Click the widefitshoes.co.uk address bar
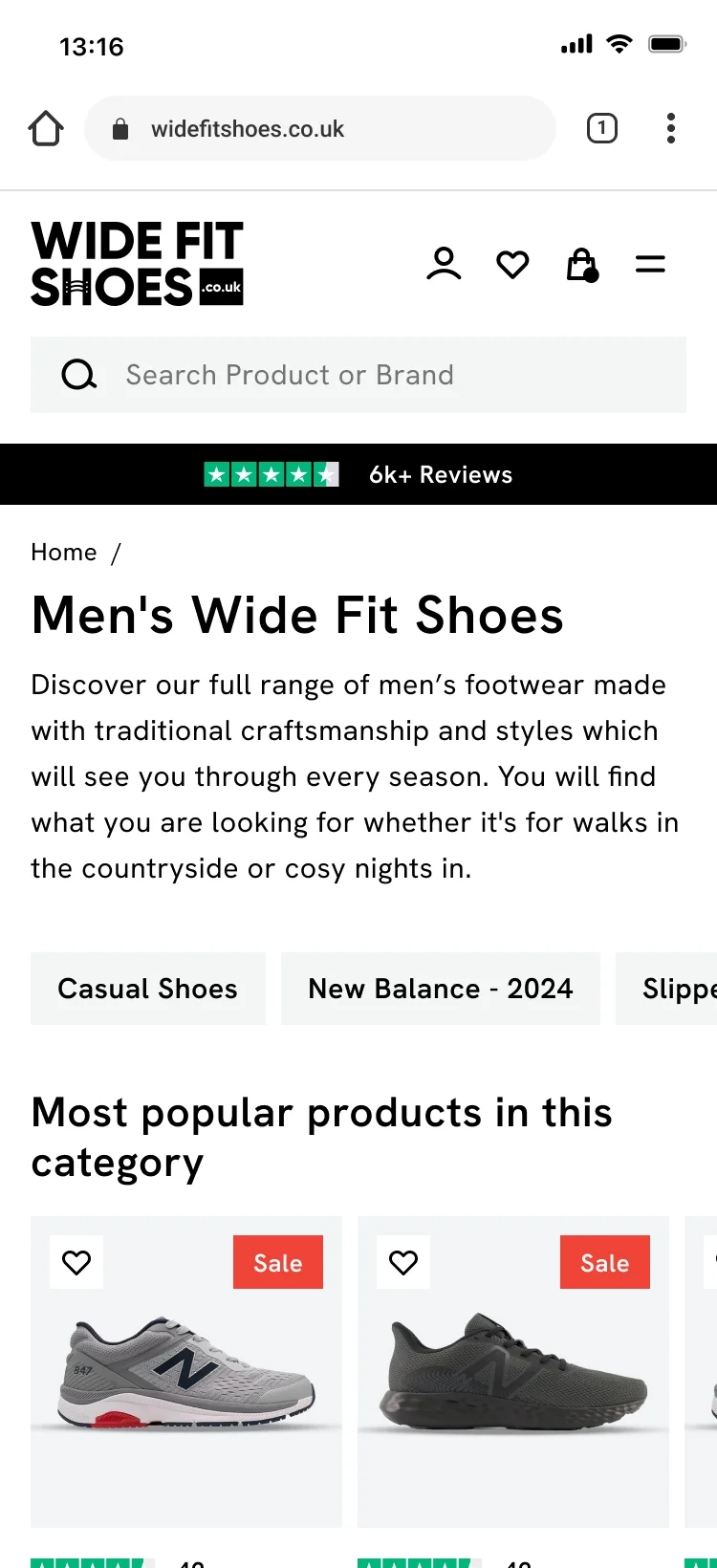717x1568 pixels. click(320, 128)
